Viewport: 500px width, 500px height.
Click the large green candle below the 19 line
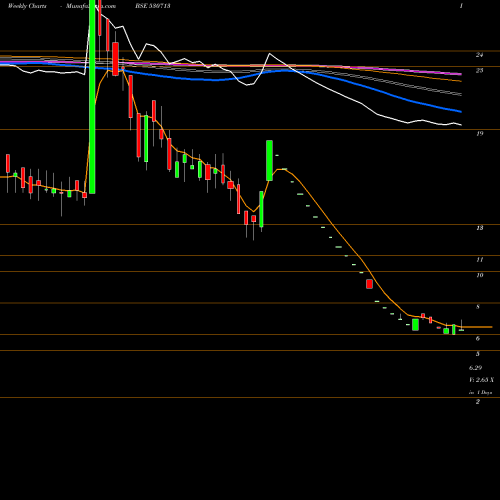point(269,161)
